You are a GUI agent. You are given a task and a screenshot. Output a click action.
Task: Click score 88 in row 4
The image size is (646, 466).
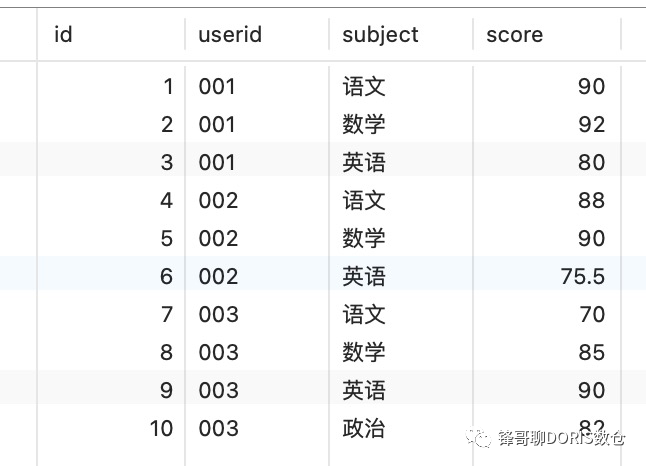coord(591,201)
